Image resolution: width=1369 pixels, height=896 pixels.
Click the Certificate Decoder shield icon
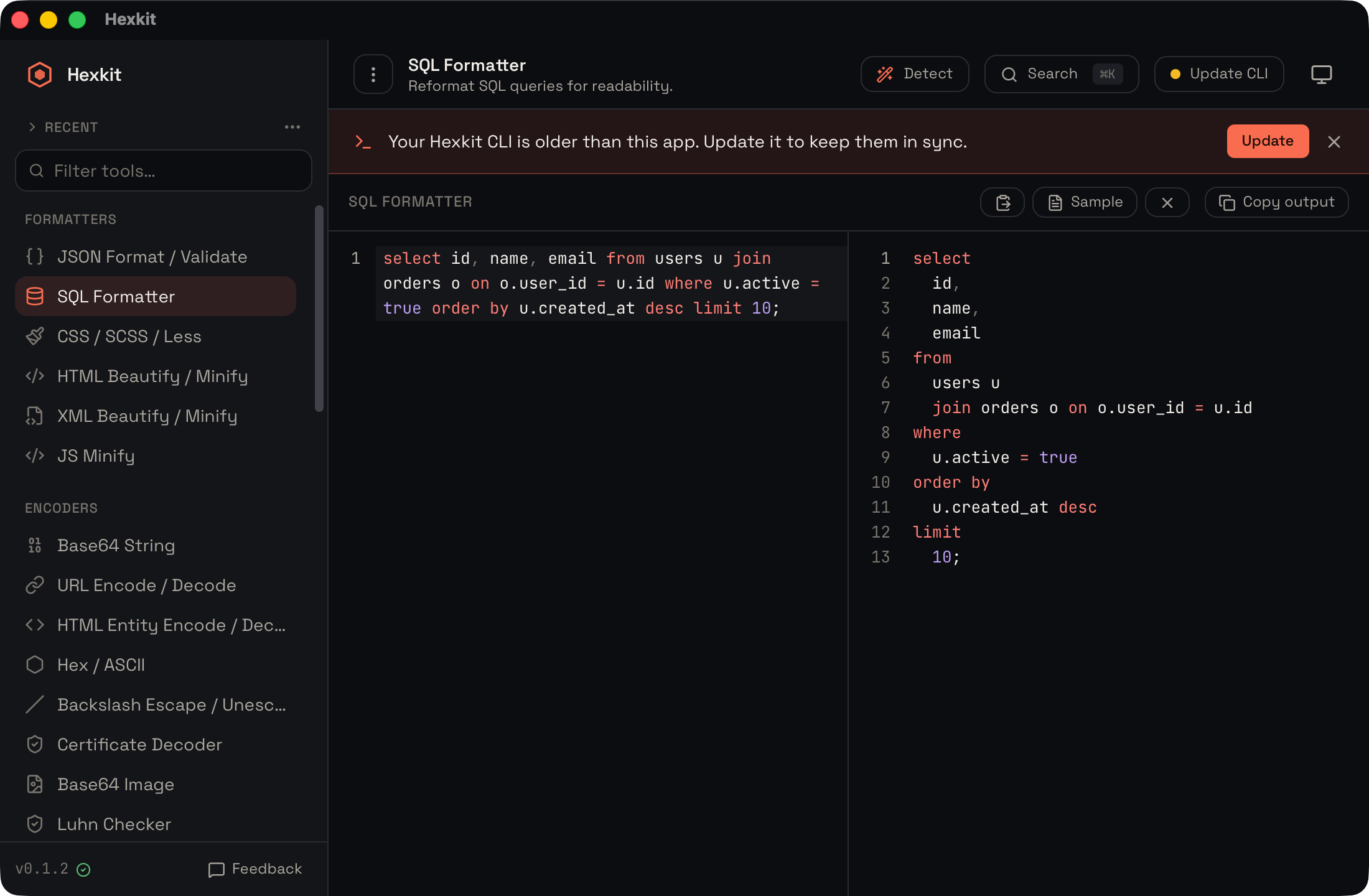(x=35, y=744)
